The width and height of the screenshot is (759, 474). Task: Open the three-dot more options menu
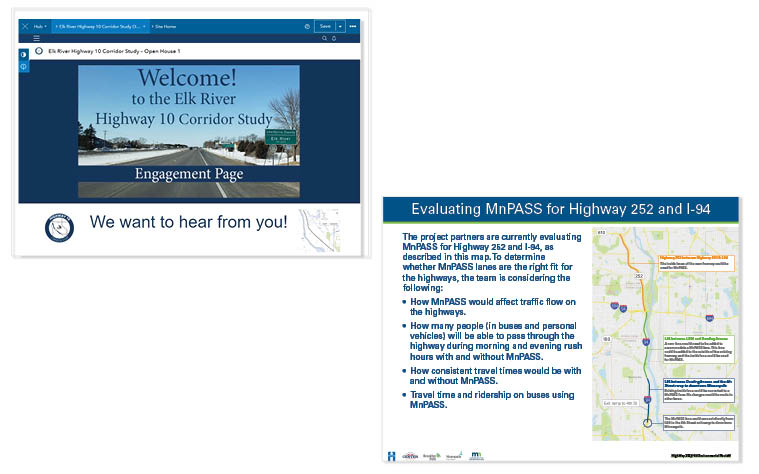click(x=353, y=27)
